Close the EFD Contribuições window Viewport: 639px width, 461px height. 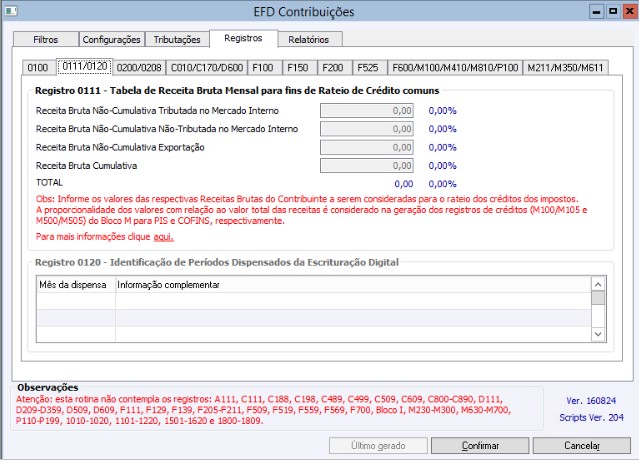630,11
